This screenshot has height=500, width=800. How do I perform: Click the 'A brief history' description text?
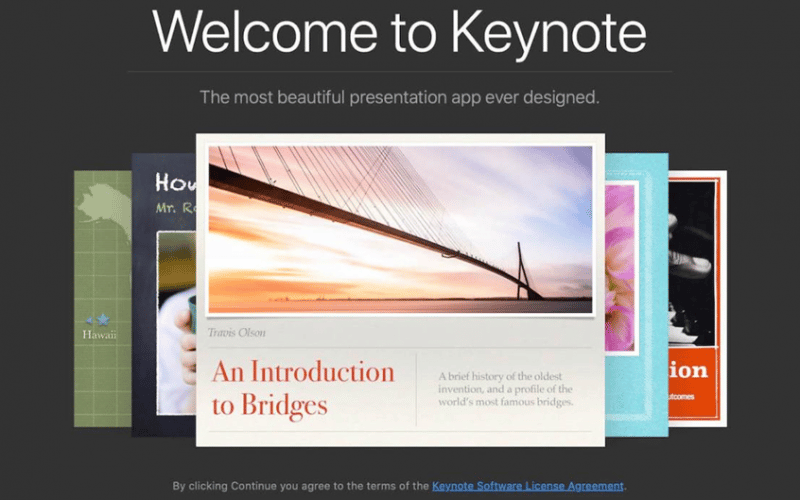(505, 389)
